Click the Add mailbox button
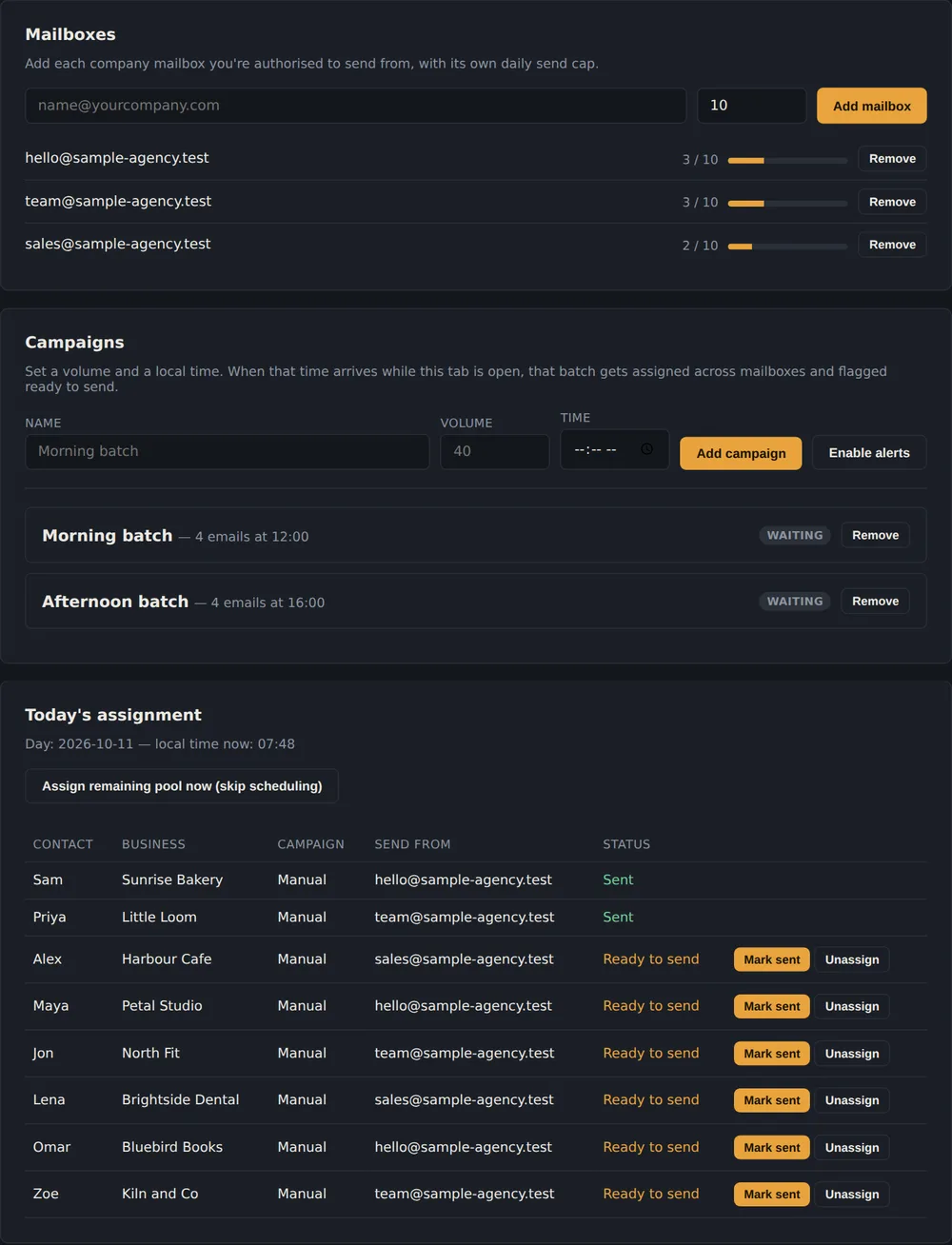Screen dimensions: 952x1245 (871, 106)
